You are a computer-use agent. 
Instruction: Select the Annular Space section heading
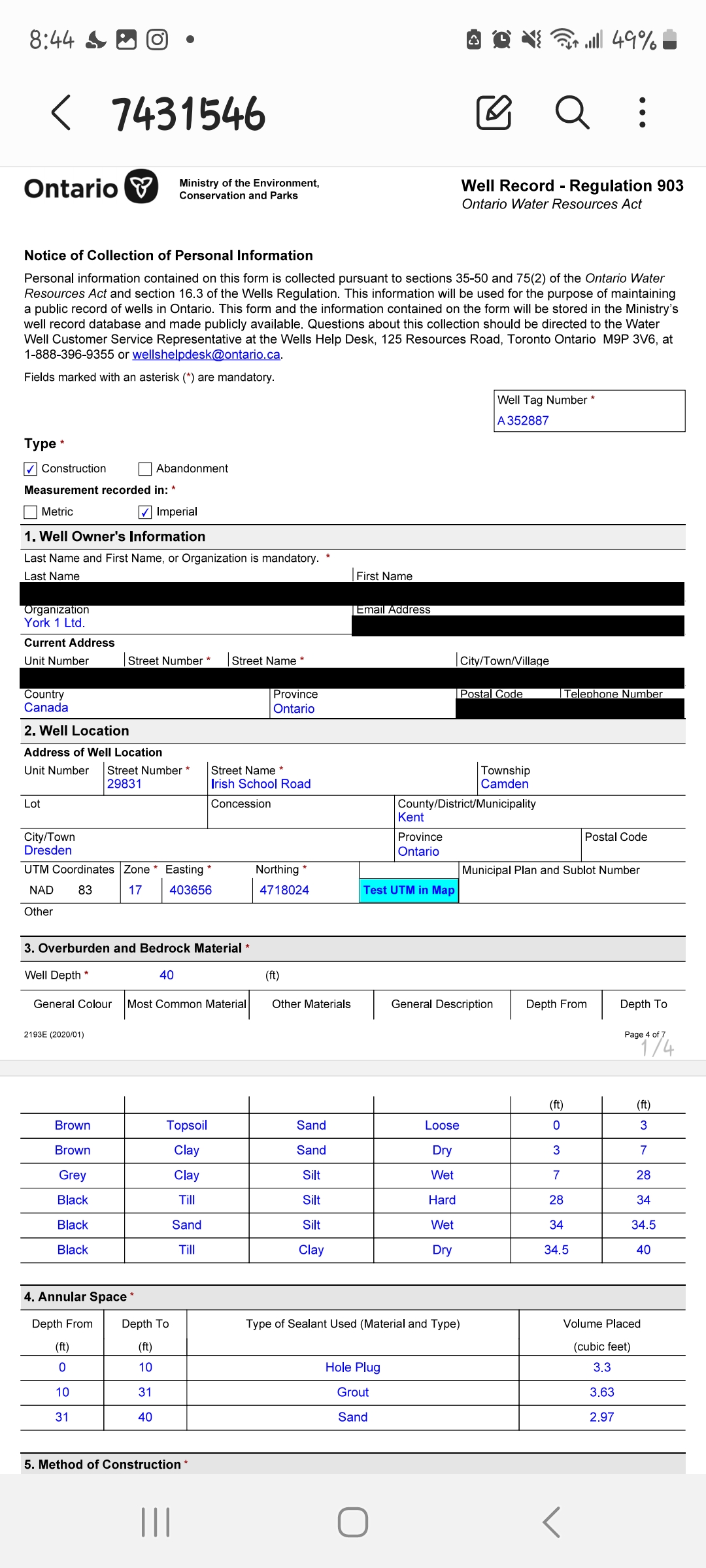coord(76,1297)
